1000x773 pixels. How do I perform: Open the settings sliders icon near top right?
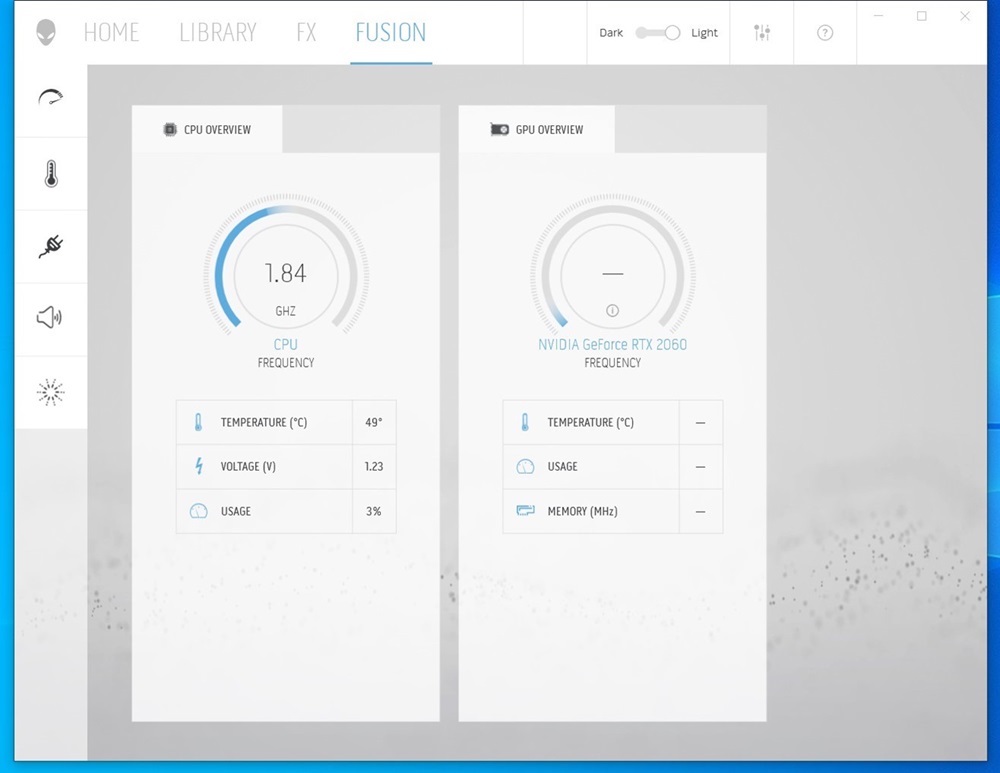coord(761,32)
